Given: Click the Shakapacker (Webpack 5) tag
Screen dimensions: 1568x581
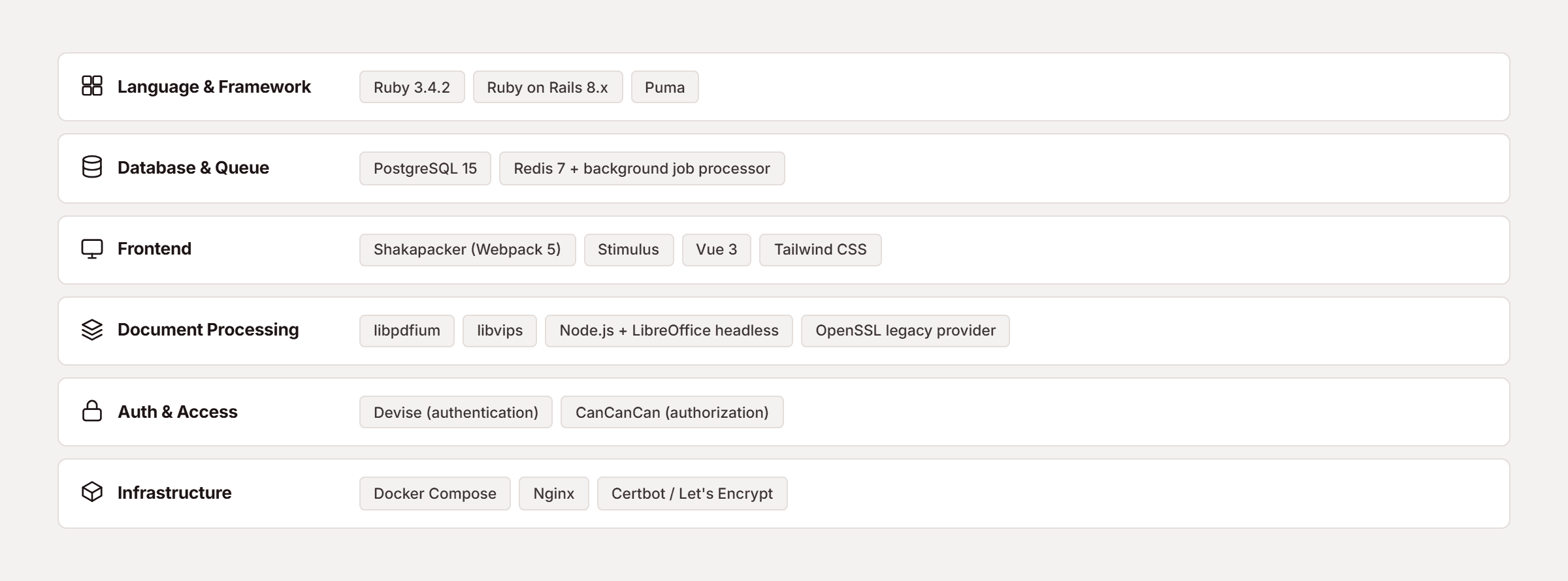Looking at the screenshot, I should tap(468, 250).
